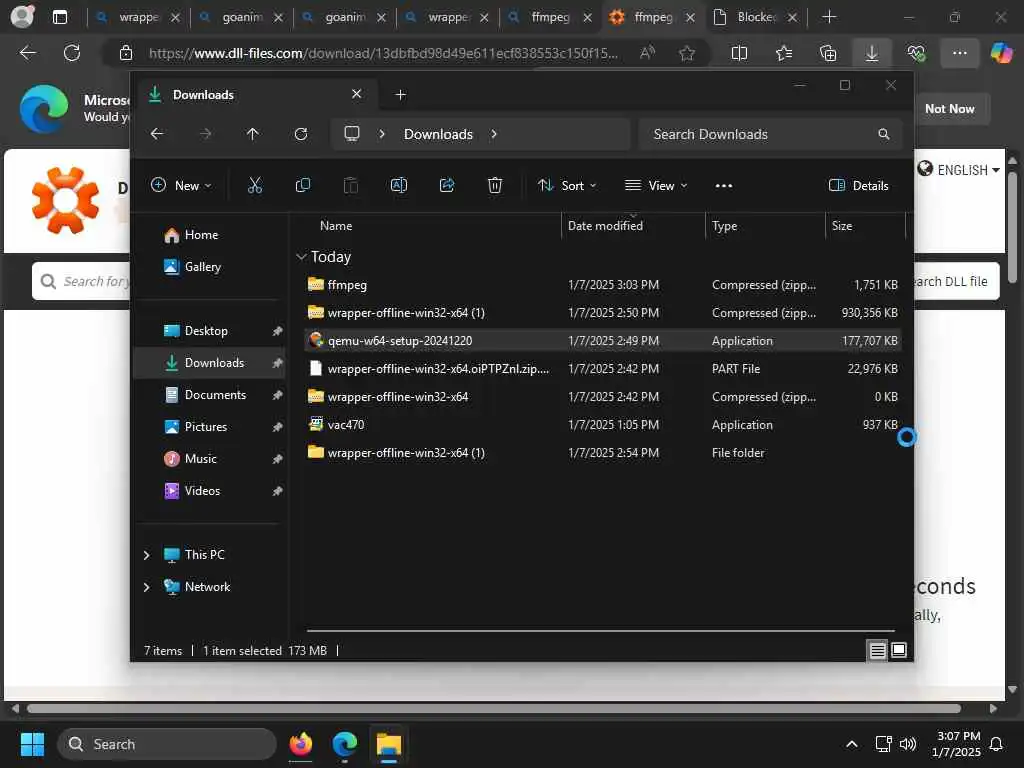
Task: Click the Windows Start button
Action: pos(32,744)
